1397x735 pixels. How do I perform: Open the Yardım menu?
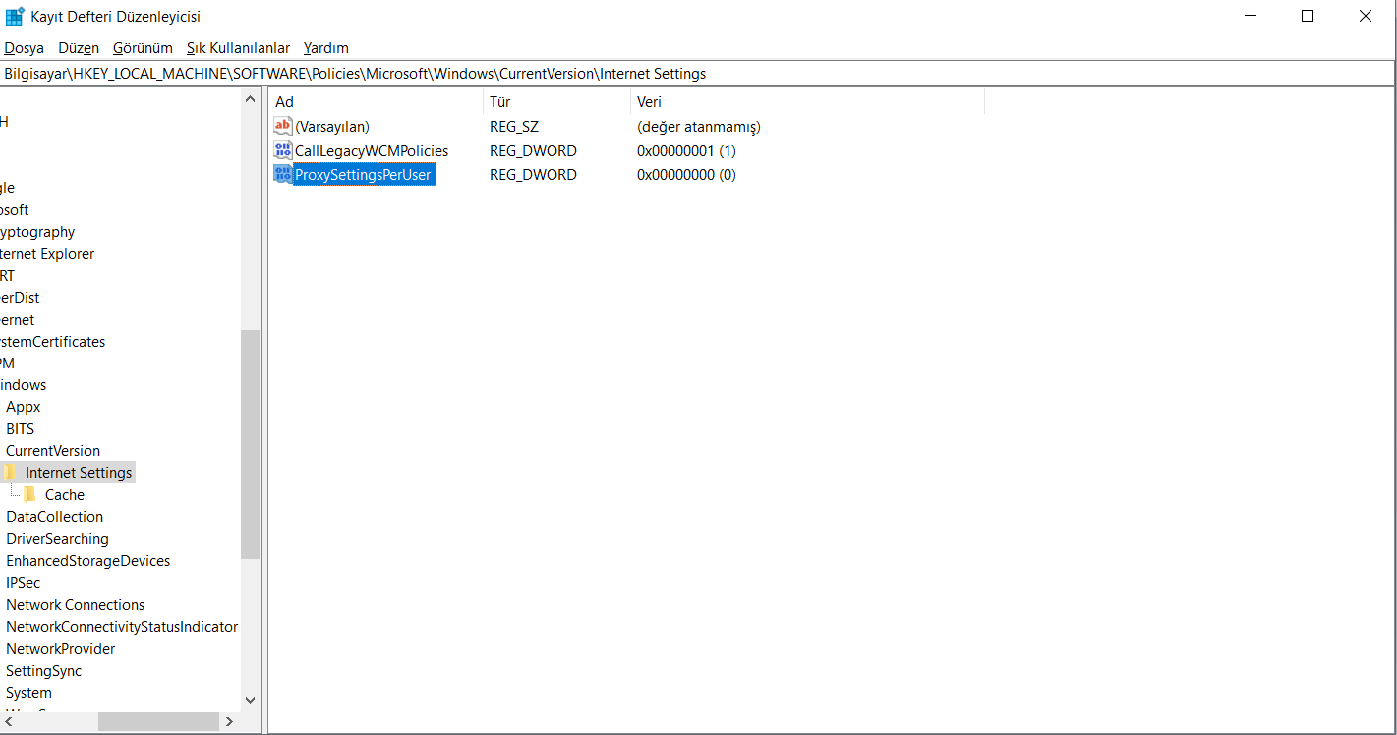click(326, 48)
